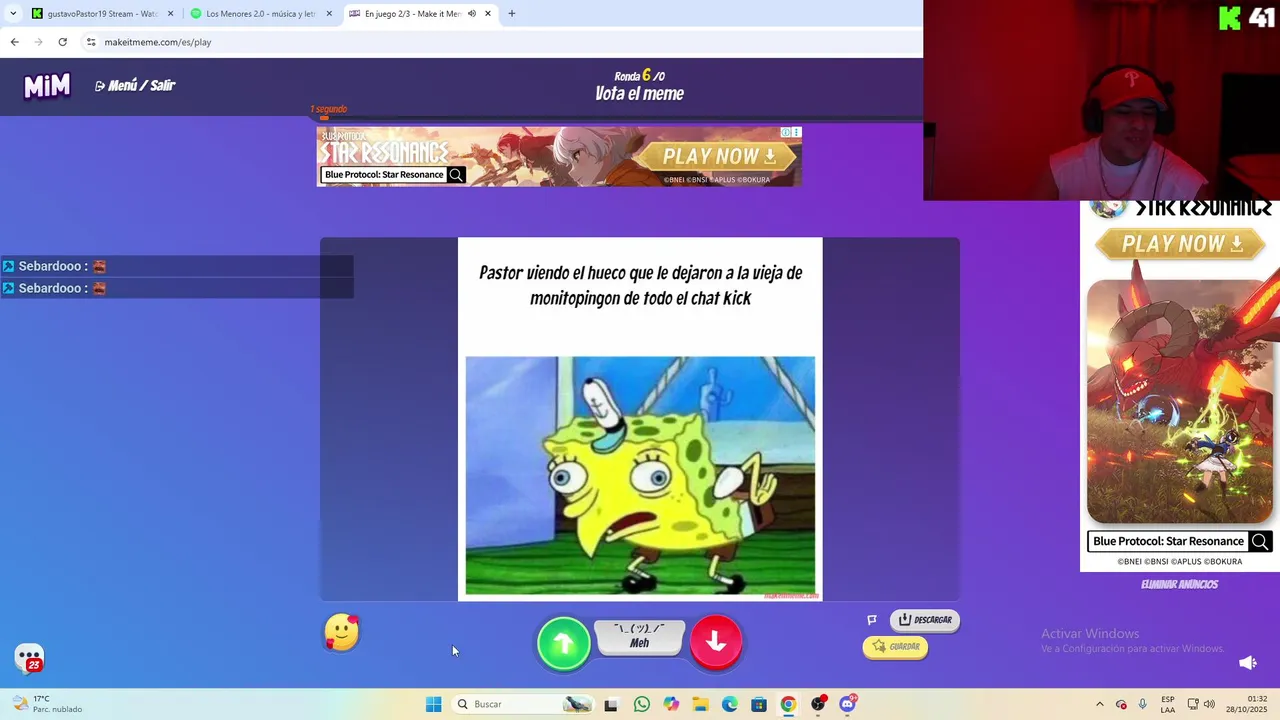This screenshot has height=720, width=1280.
Task: Click the Play Now button in sidebar ad
Action: tap(1181, 243)
